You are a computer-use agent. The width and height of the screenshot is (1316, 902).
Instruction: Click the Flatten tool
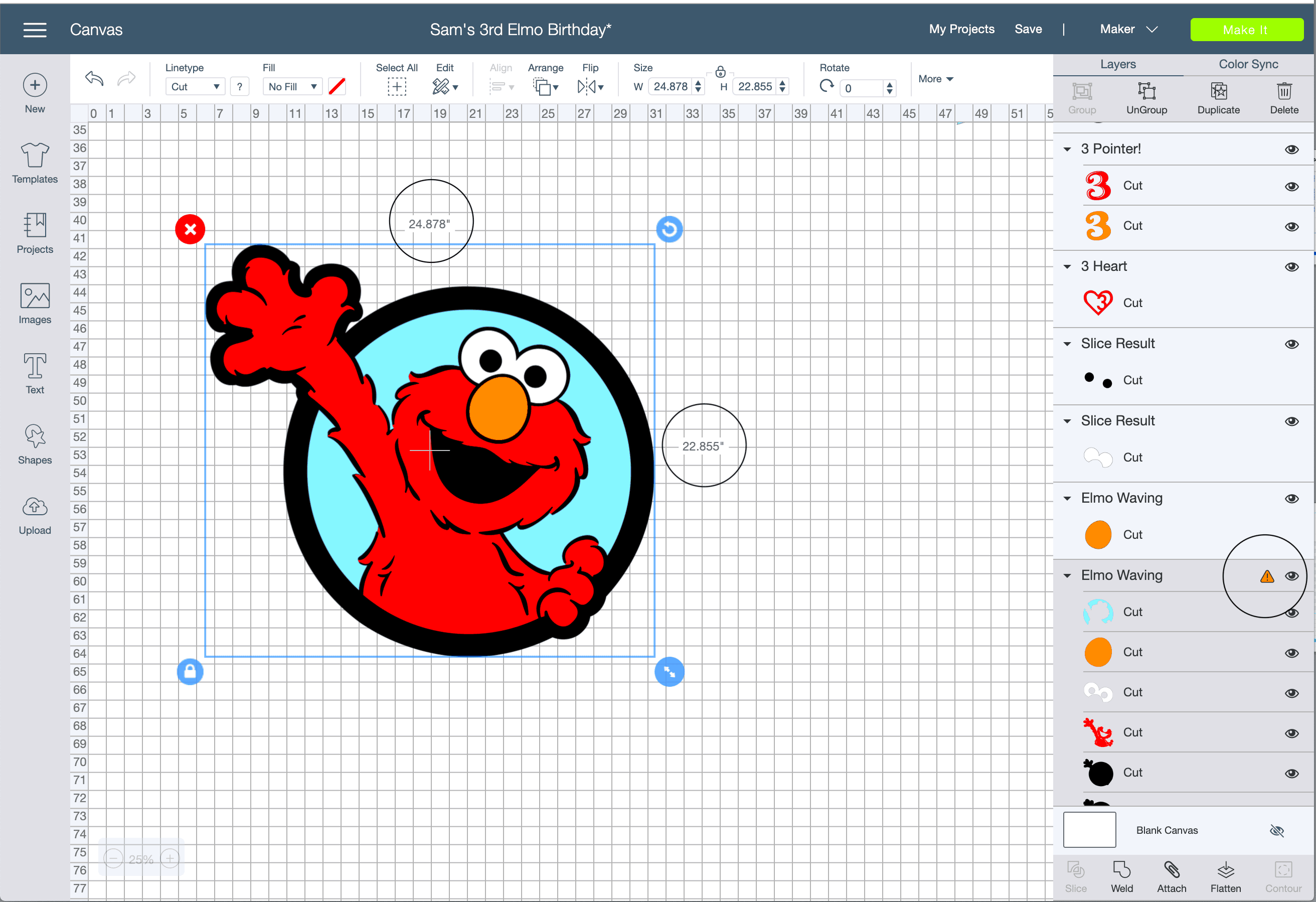(x=1225, y=877)
